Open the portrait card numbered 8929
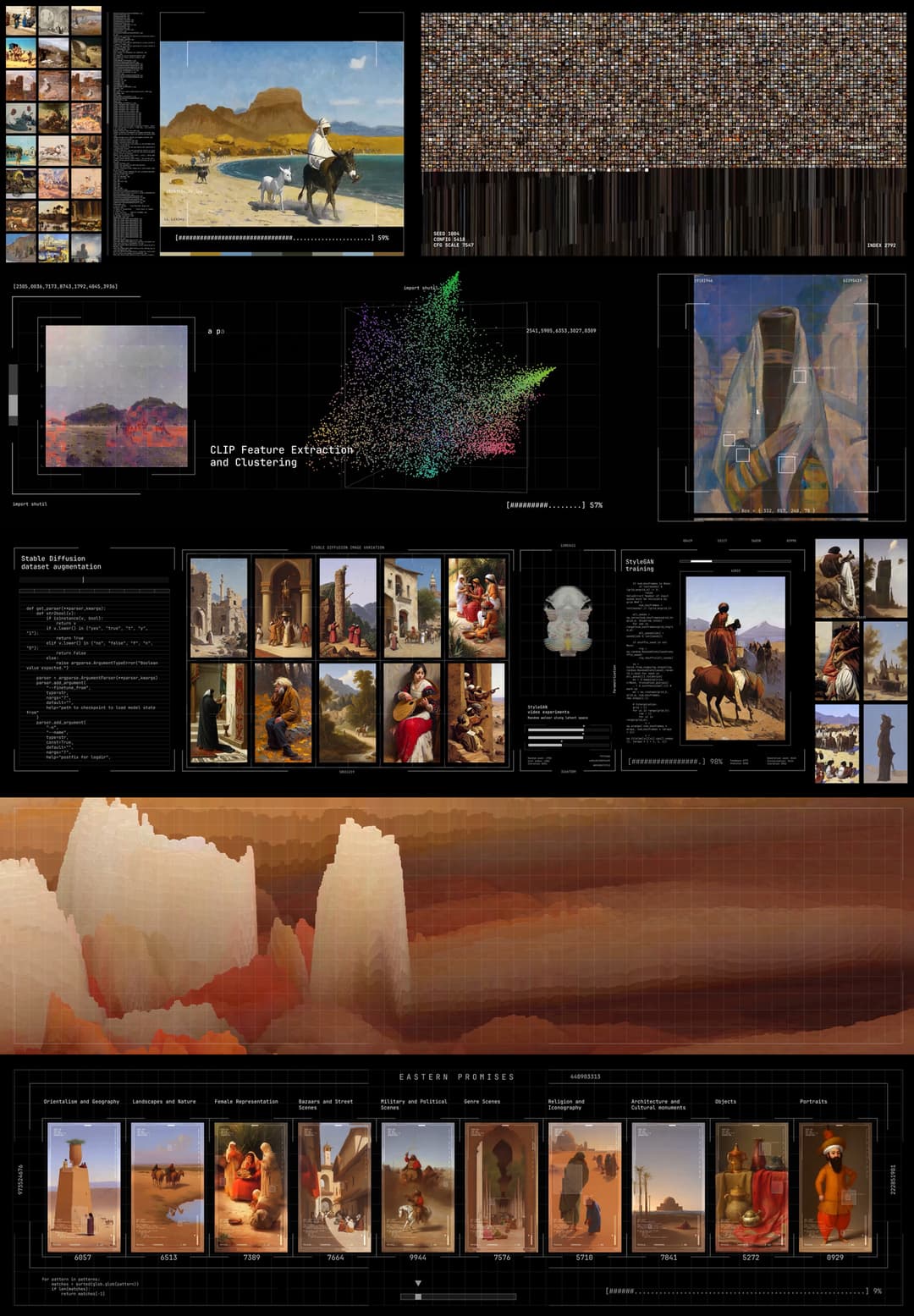 pos(835,1187)
